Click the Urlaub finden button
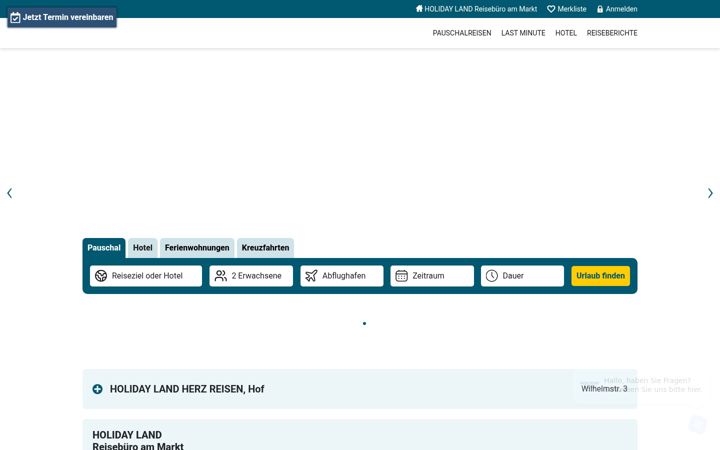The height and width of the screenshot is (450, 720). [601, 276]
